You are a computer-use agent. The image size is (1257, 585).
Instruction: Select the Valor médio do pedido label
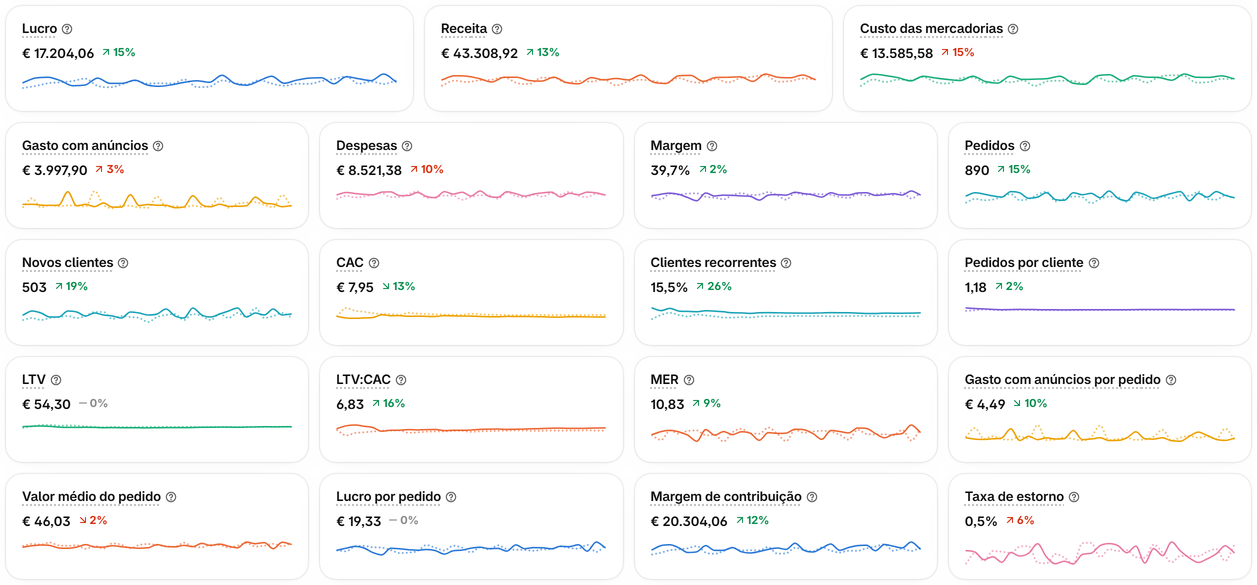pyautogui.click(x=91, y=497)
